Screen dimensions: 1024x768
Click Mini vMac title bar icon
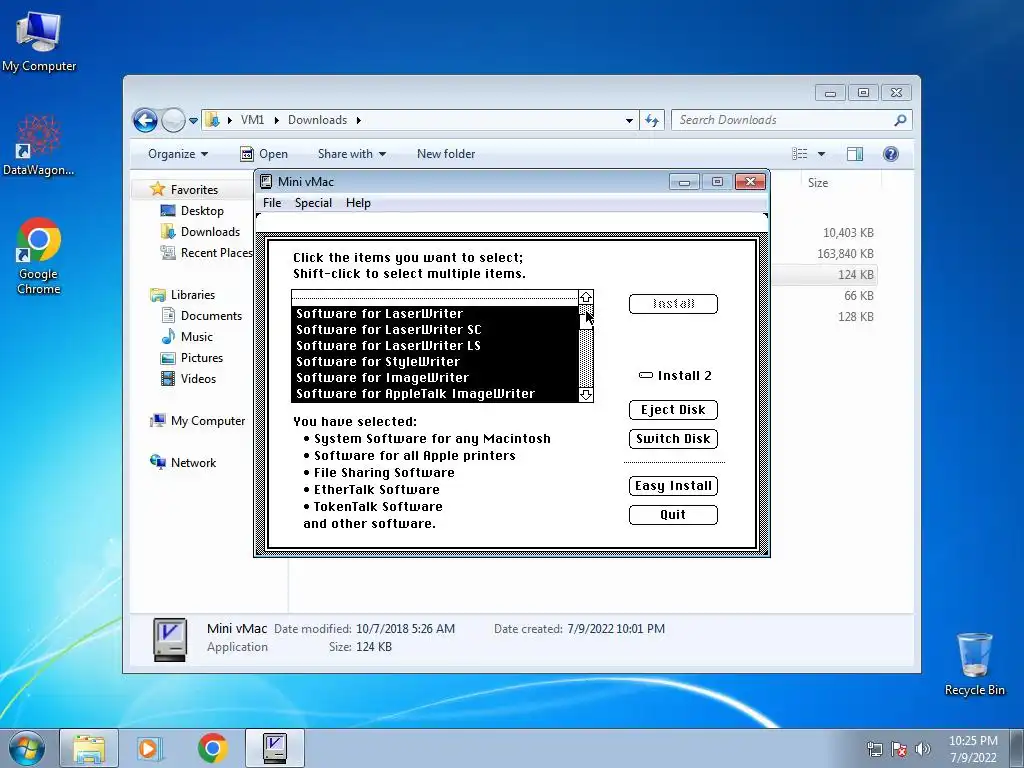266,182
